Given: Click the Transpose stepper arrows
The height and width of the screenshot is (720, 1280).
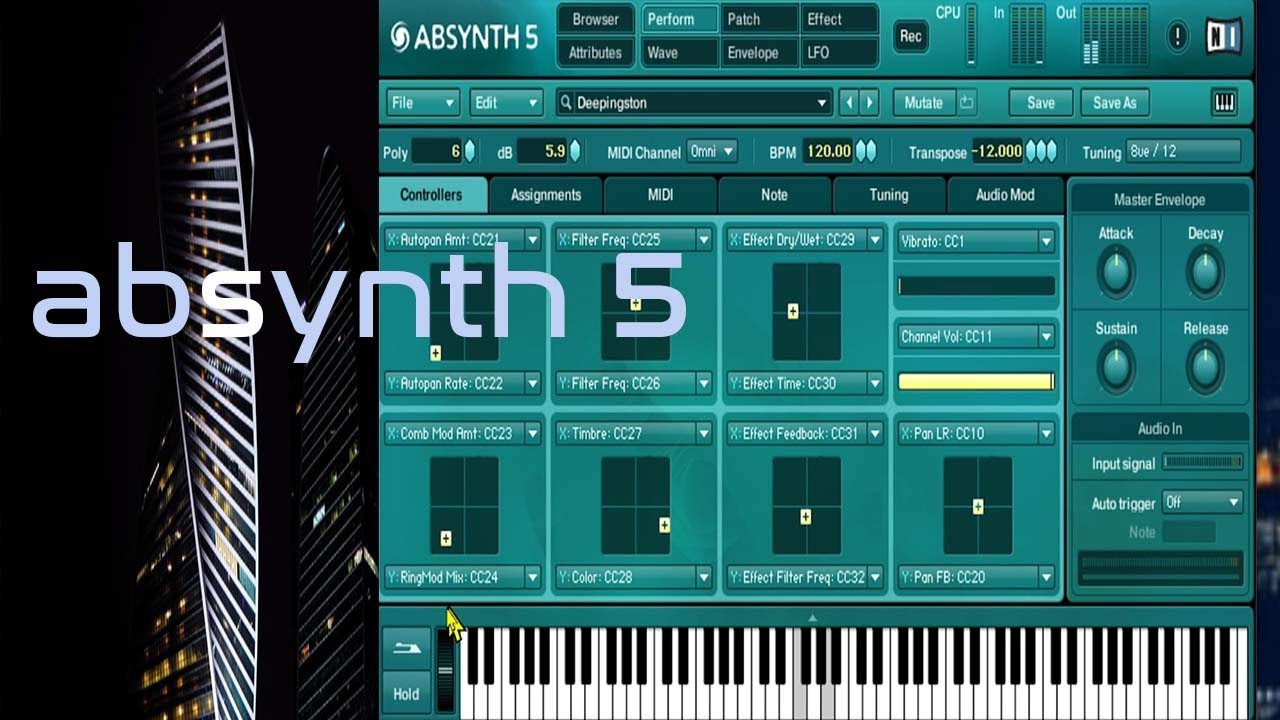Looking at the screenshot, I should point(1041,152).
